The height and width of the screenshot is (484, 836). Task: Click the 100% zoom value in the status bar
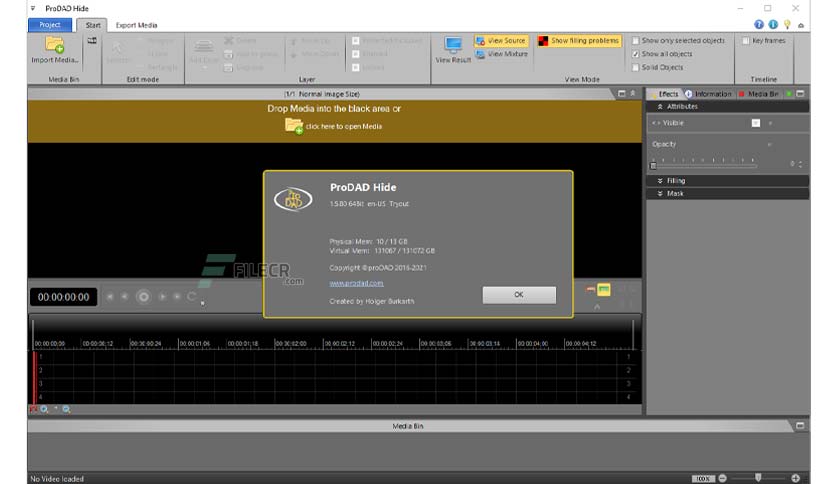point(703,479)
